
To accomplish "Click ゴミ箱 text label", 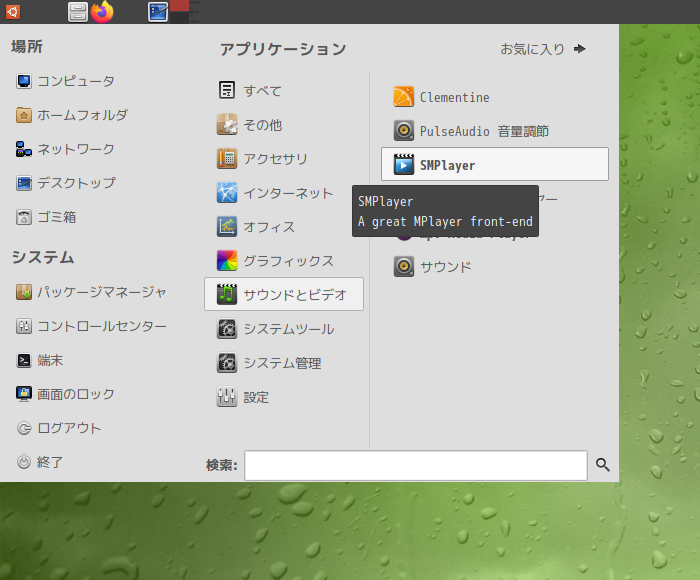I will point(56,217).
